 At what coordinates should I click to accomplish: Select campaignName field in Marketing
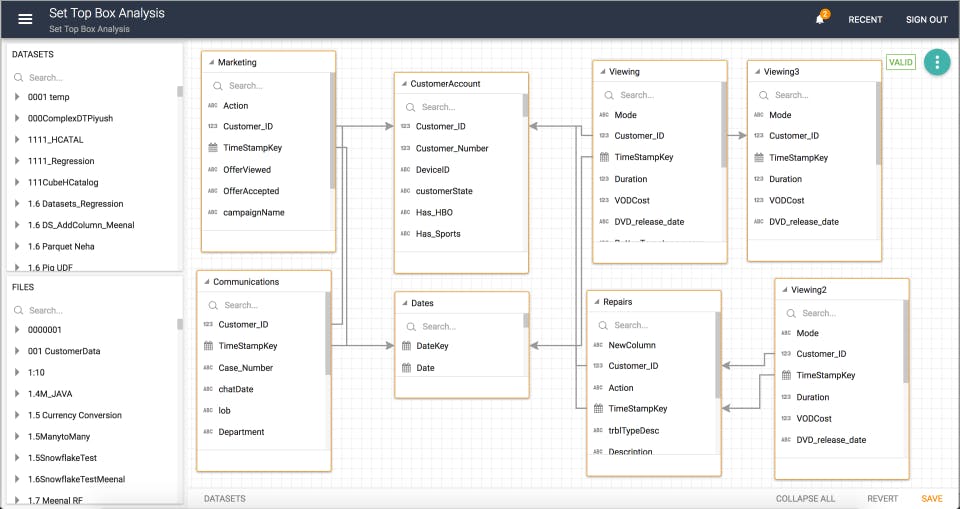tap(253, 213)
